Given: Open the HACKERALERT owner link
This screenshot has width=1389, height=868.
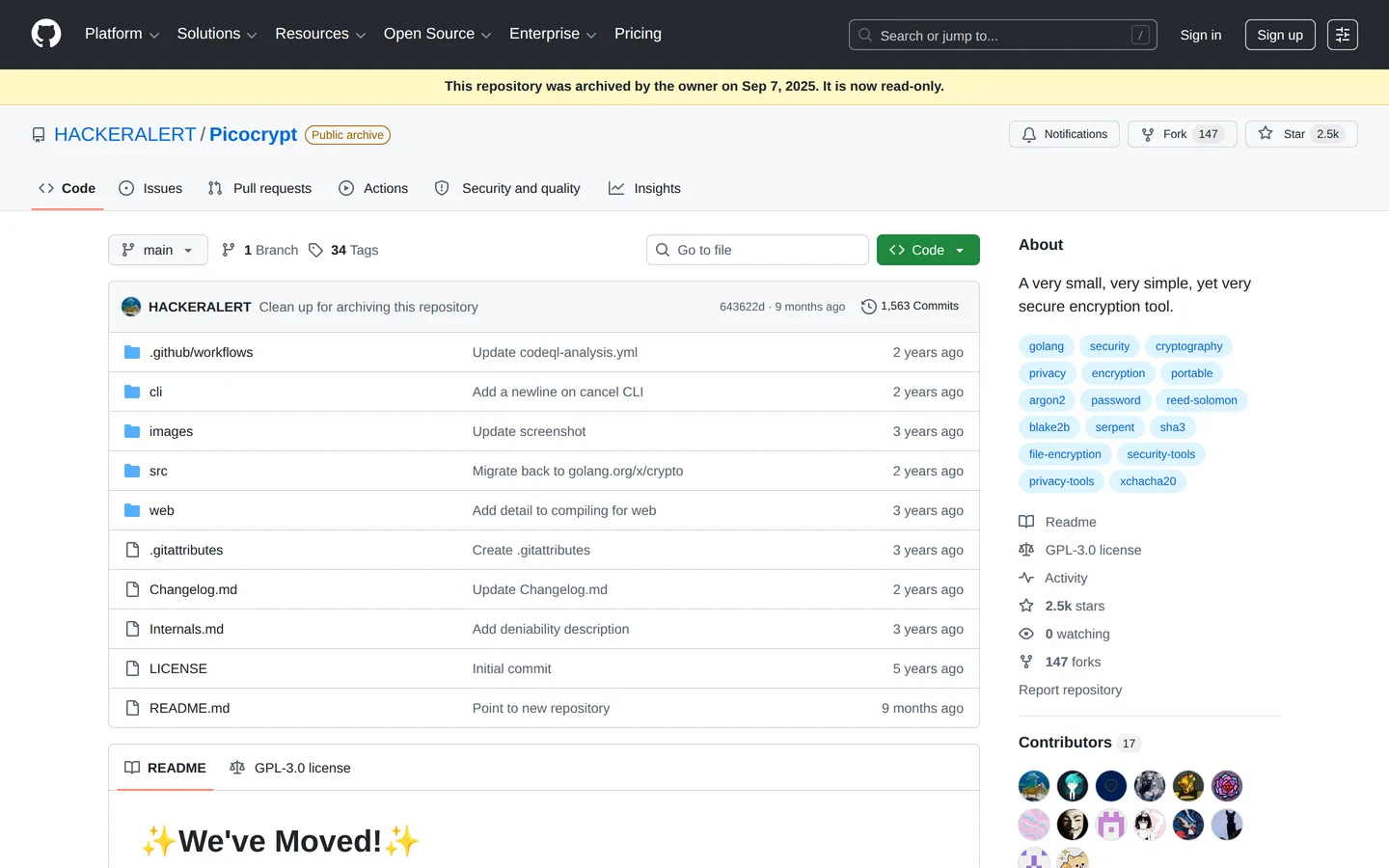Looking at the screenshot, I should coord(125,134).
